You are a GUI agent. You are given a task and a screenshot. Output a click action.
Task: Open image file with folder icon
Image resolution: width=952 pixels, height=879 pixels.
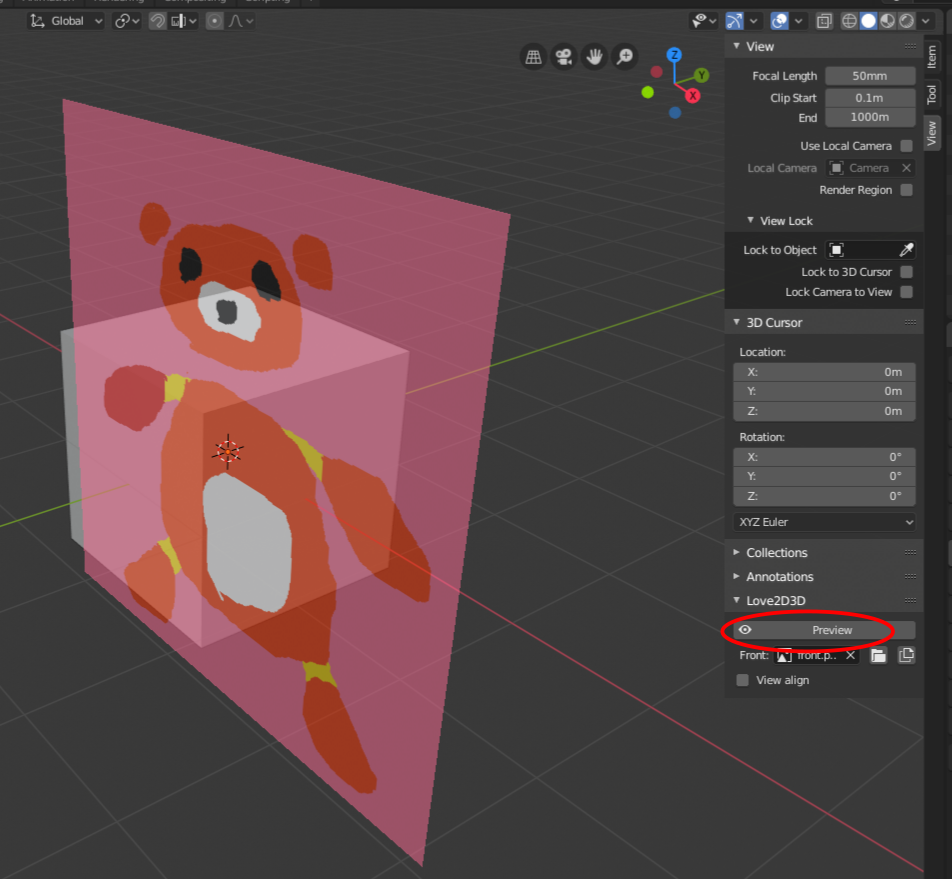pos(879,656)
